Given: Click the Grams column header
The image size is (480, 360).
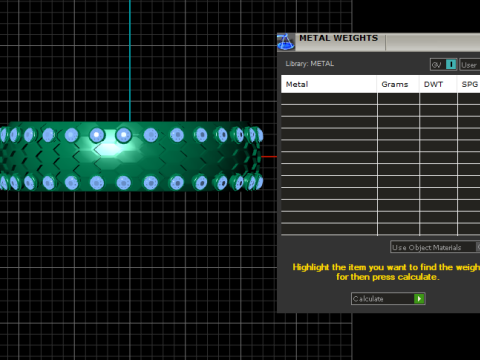Looking at the screenshot, I should [x=398, y=84].
